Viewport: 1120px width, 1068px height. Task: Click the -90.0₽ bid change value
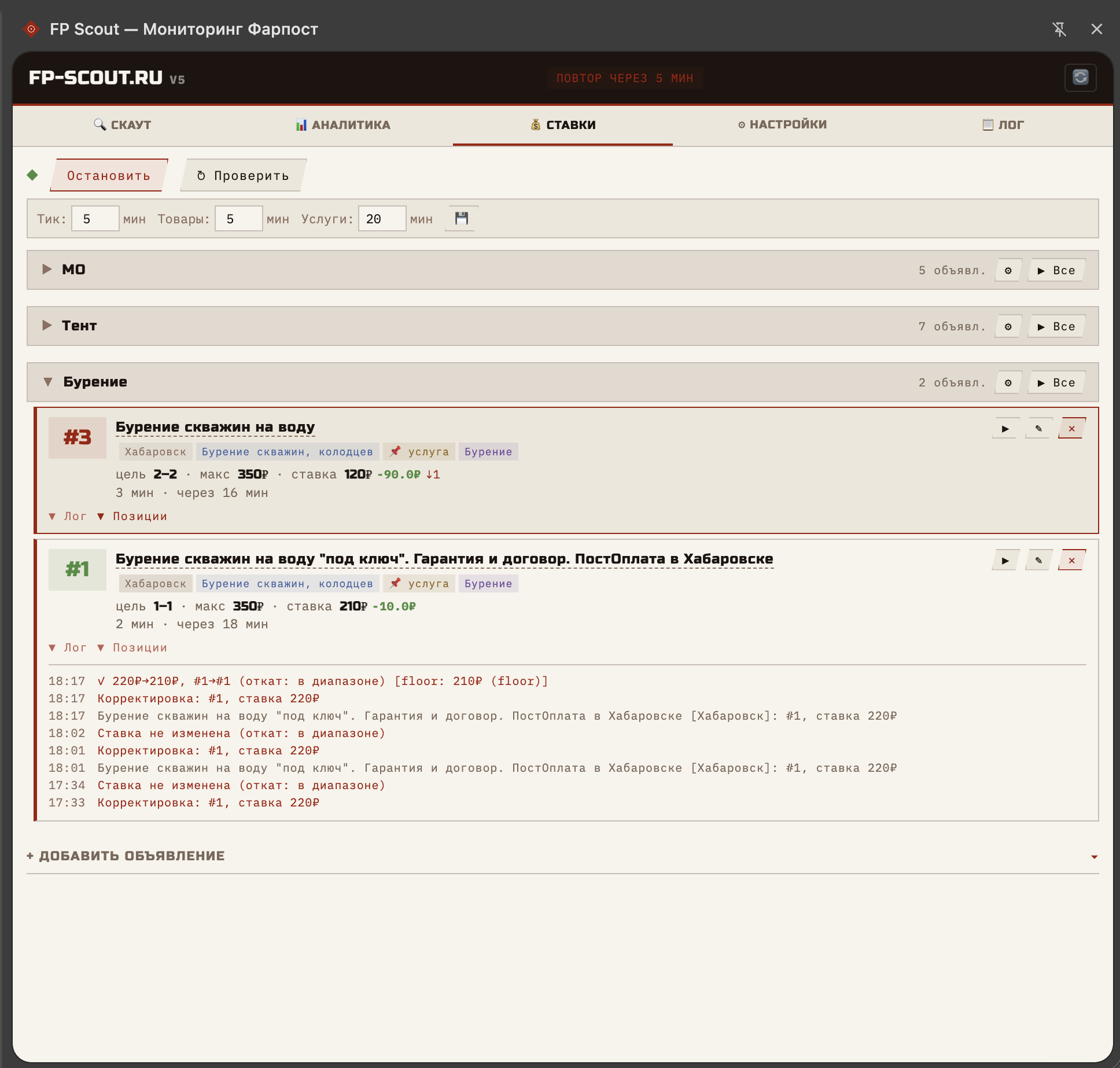[x=399, y=474]
